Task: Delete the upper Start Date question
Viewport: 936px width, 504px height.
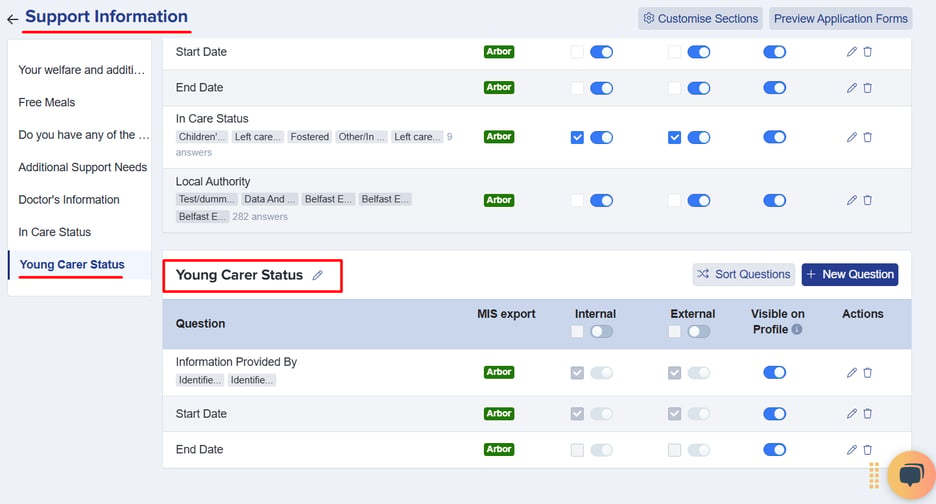Action: click(x=868, y=52)
